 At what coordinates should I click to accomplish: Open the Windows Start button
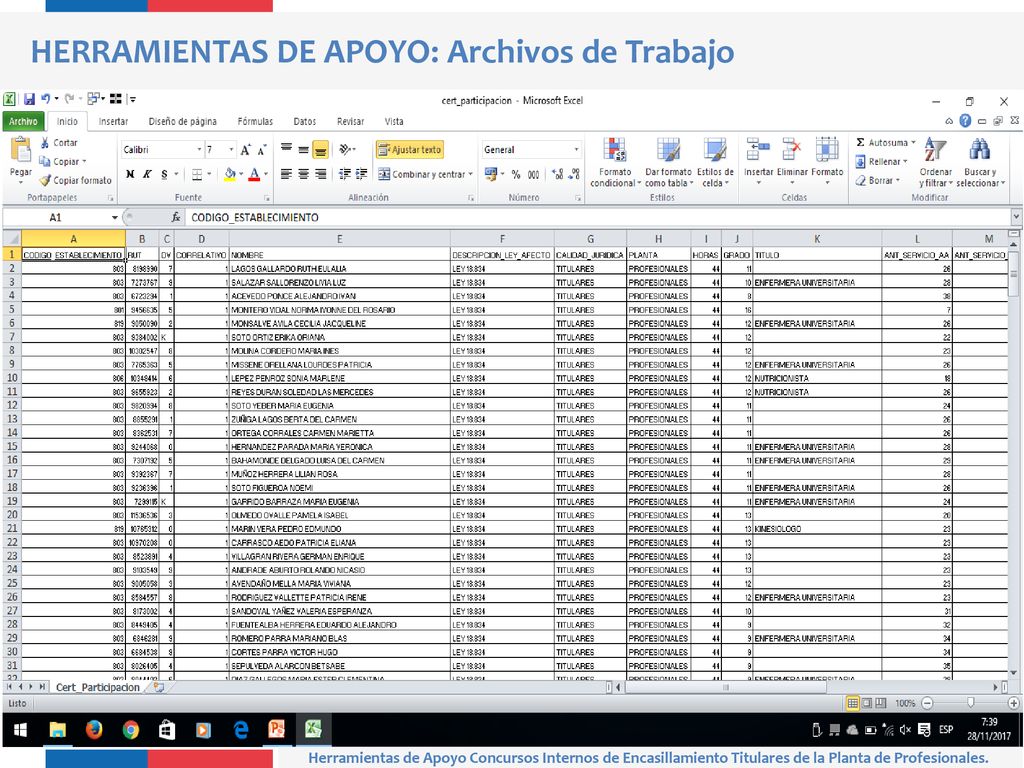20,729
